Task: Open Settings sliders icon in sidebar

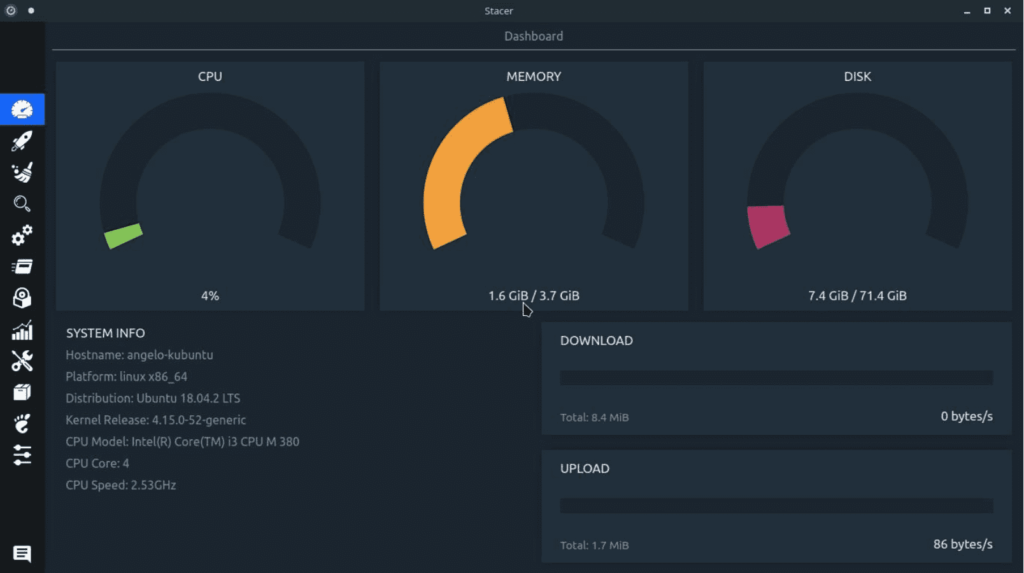Action: click(x=22, y=455)
